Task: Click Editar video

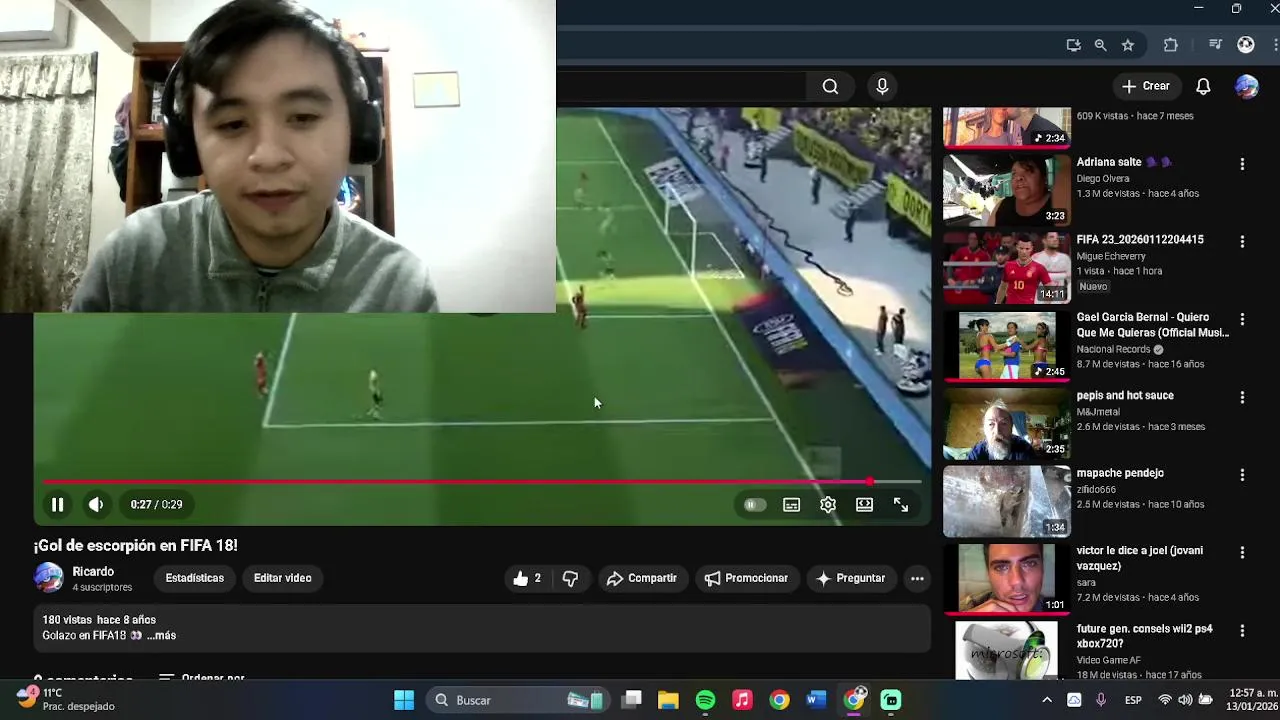Action: tap(282, 578)
